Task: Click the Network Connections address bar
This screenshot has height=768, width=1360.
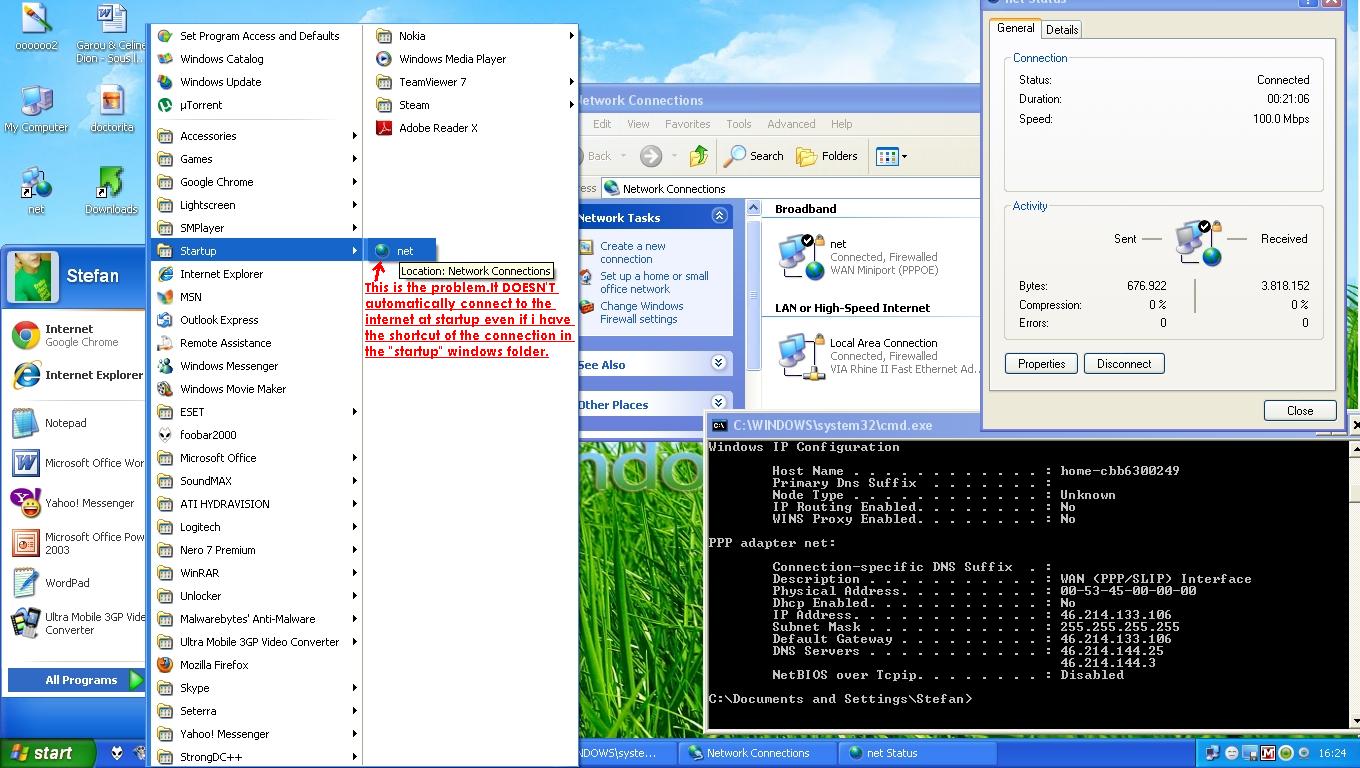Action: [x=790, y=188]
